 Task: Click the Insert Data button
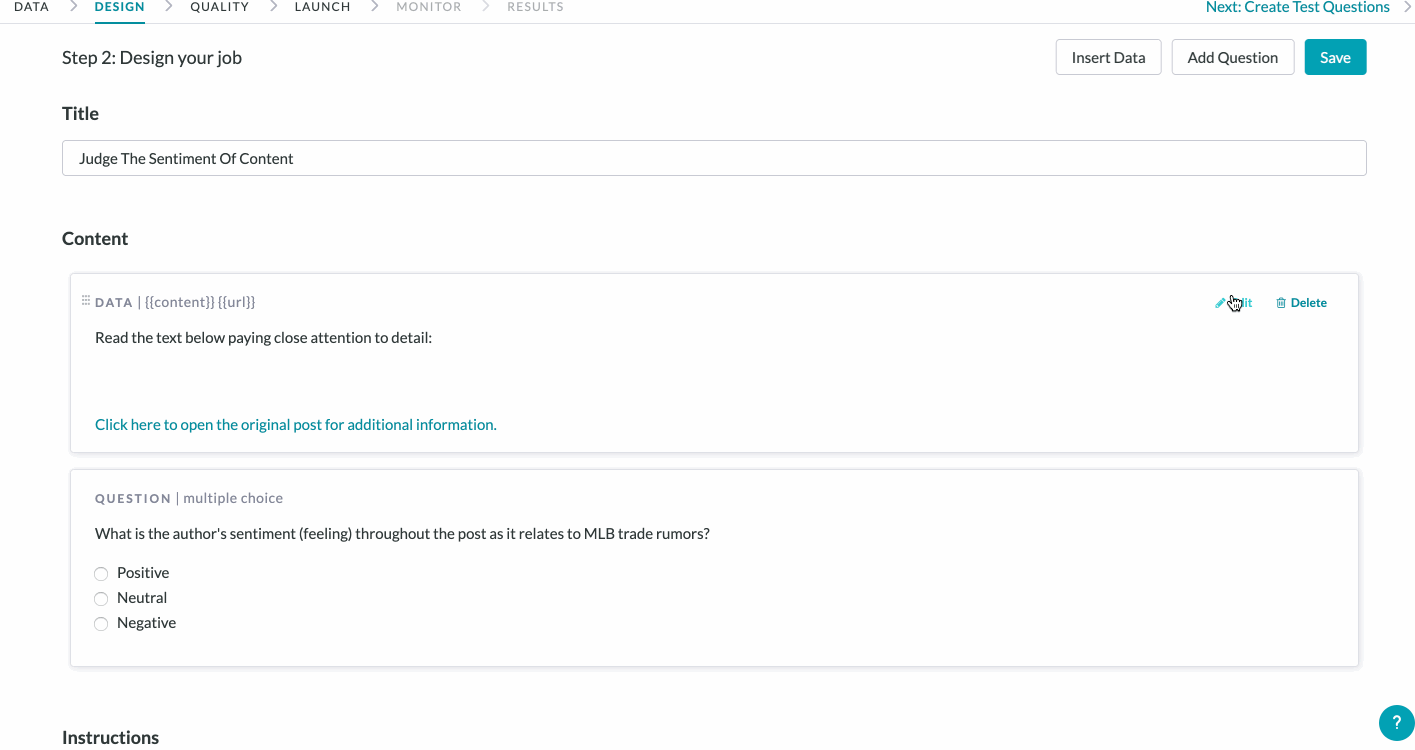[x=1108, y=57]
